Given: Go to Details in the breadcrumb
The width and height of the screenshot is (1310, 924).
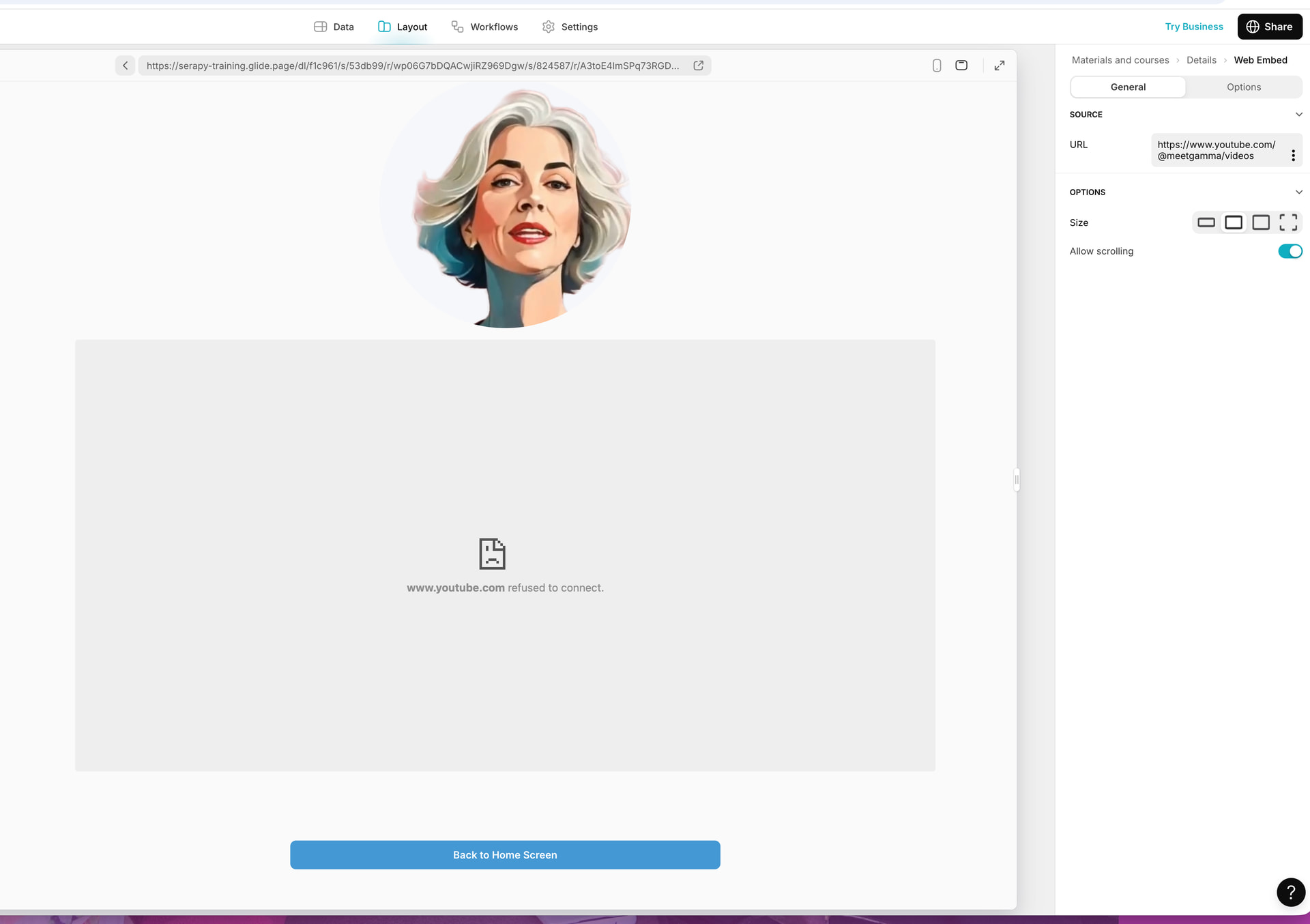Looking at the screenshot, I should pos(1201,60).
